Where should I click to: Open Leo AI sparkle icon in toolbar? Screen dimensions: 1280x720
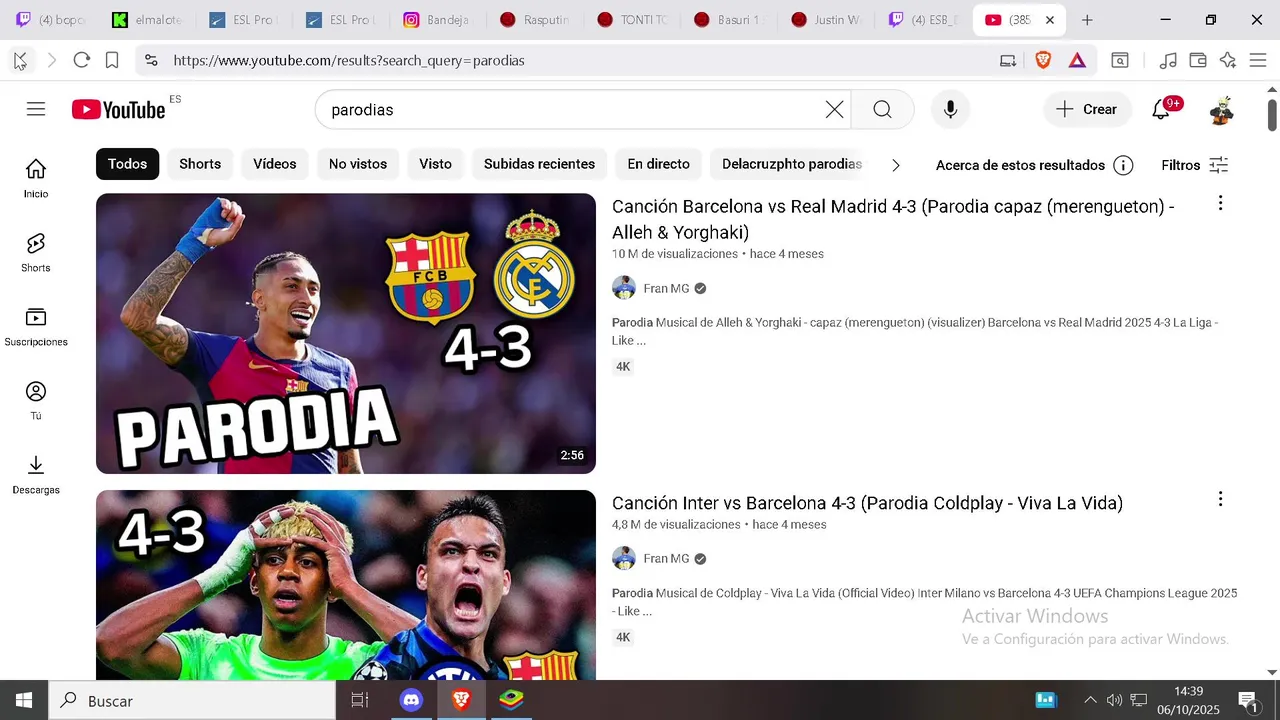[x=1228, y=60]
